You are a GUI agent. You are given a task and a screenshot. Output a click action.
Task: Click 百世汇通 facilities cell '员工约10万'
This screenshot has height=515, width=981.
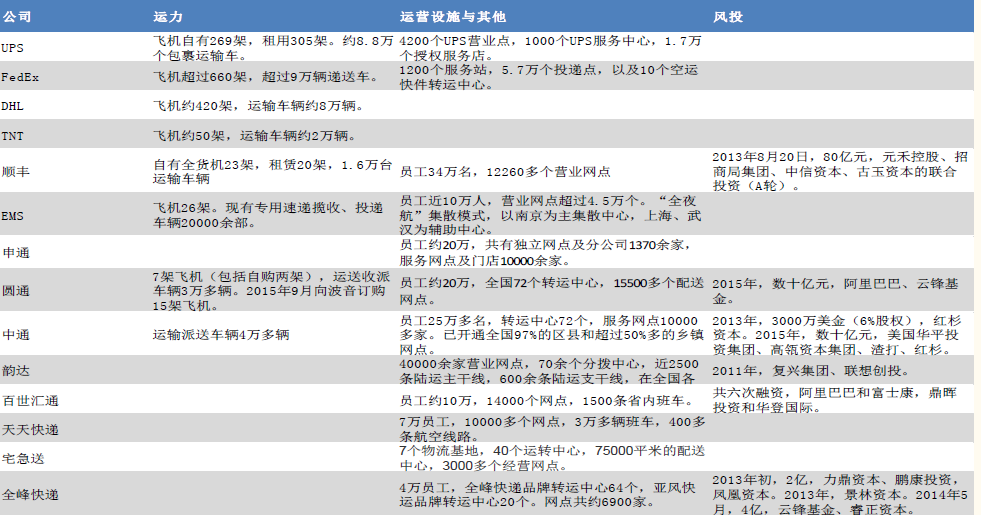(x=547, y=400)
